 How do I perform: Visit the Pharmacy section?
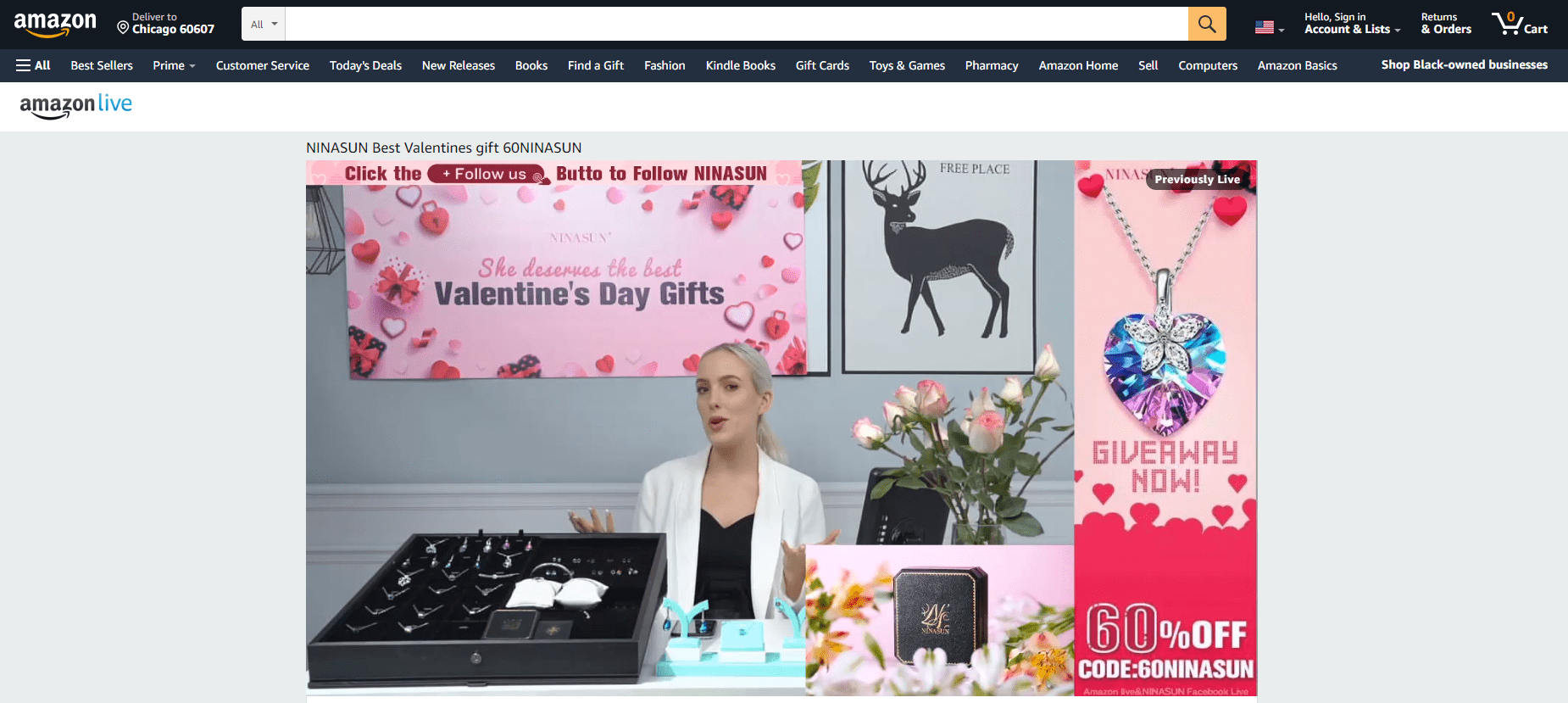(992, 65)
